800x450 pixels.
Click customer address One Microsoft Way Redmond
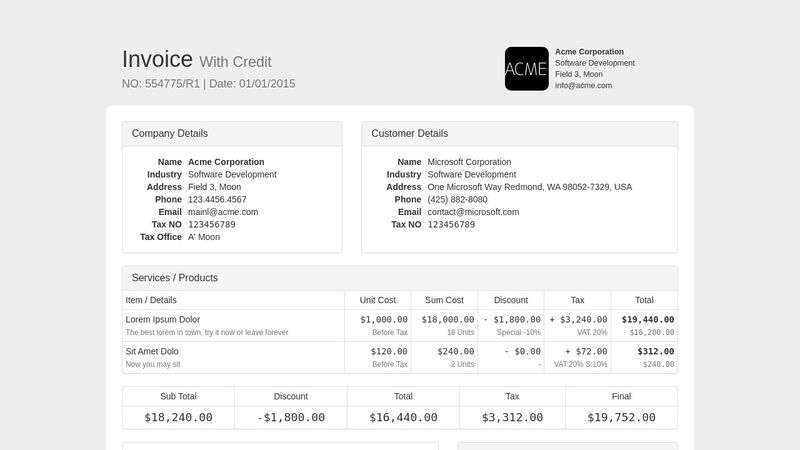click(530, 187)
